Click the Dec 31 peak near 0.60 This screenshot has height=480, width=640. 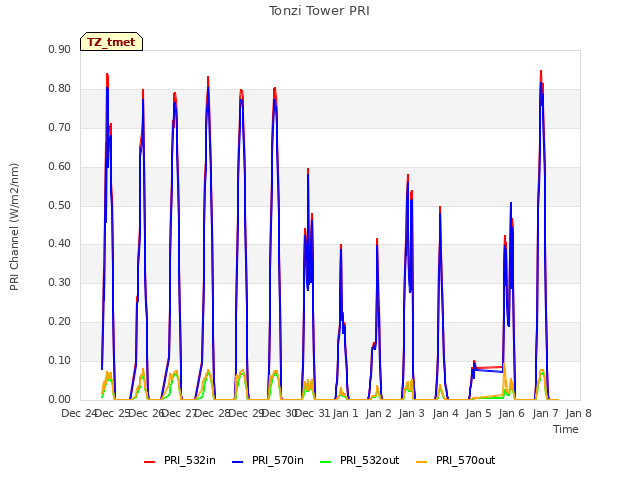(x=308, y=169)
